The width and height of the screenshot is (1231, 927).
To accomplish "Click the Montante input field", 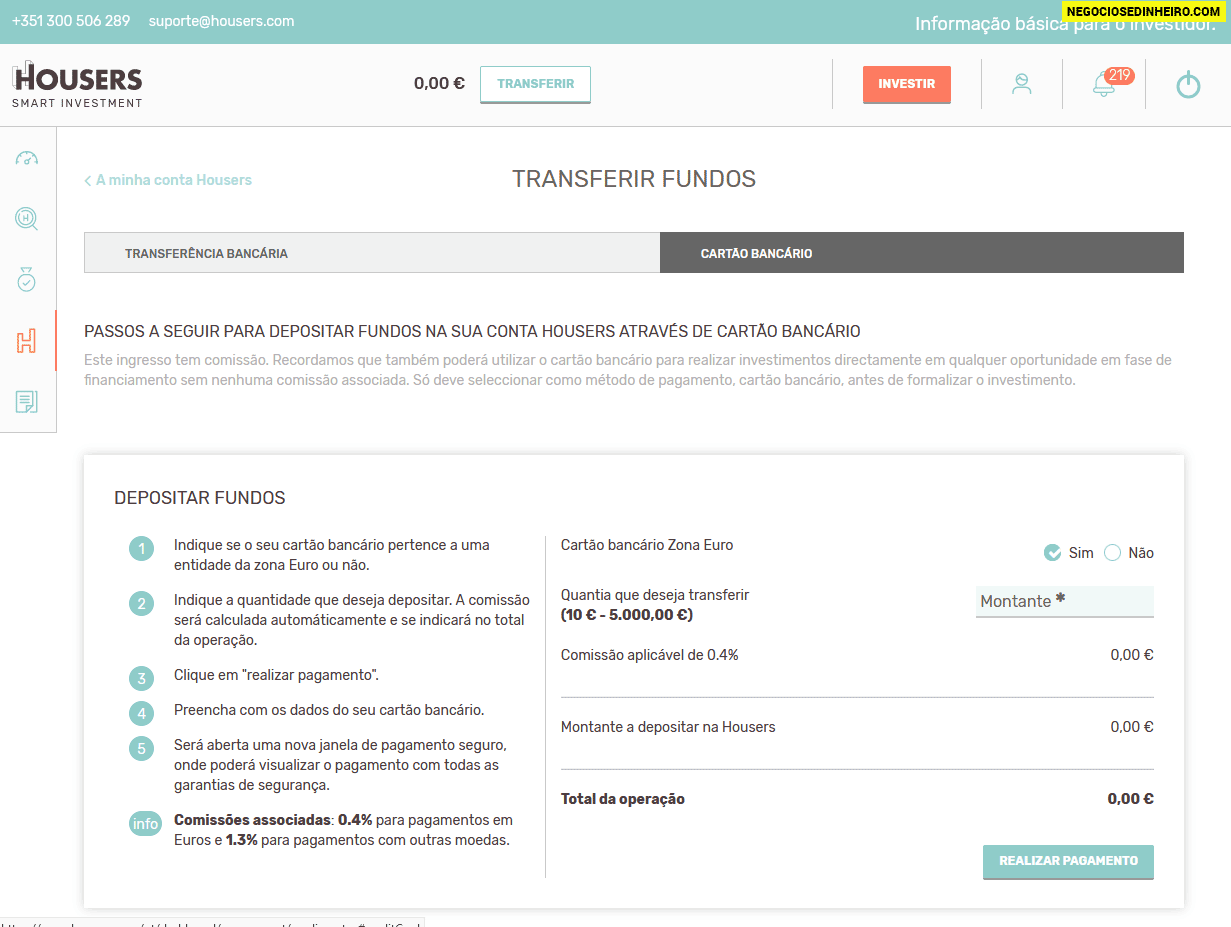I will [1064, 601].
